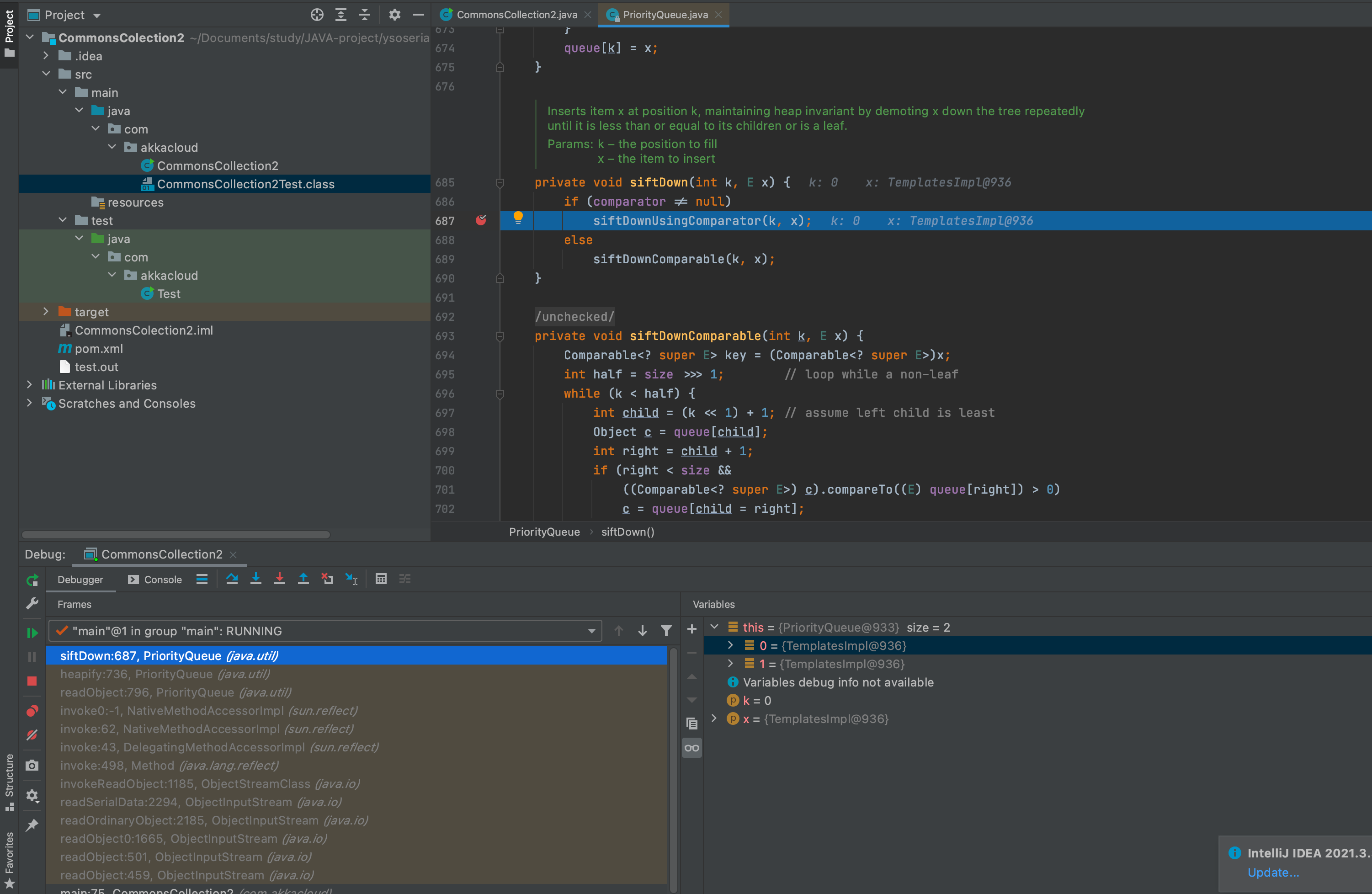Click the Step Out icon

(x=303, y=579)
